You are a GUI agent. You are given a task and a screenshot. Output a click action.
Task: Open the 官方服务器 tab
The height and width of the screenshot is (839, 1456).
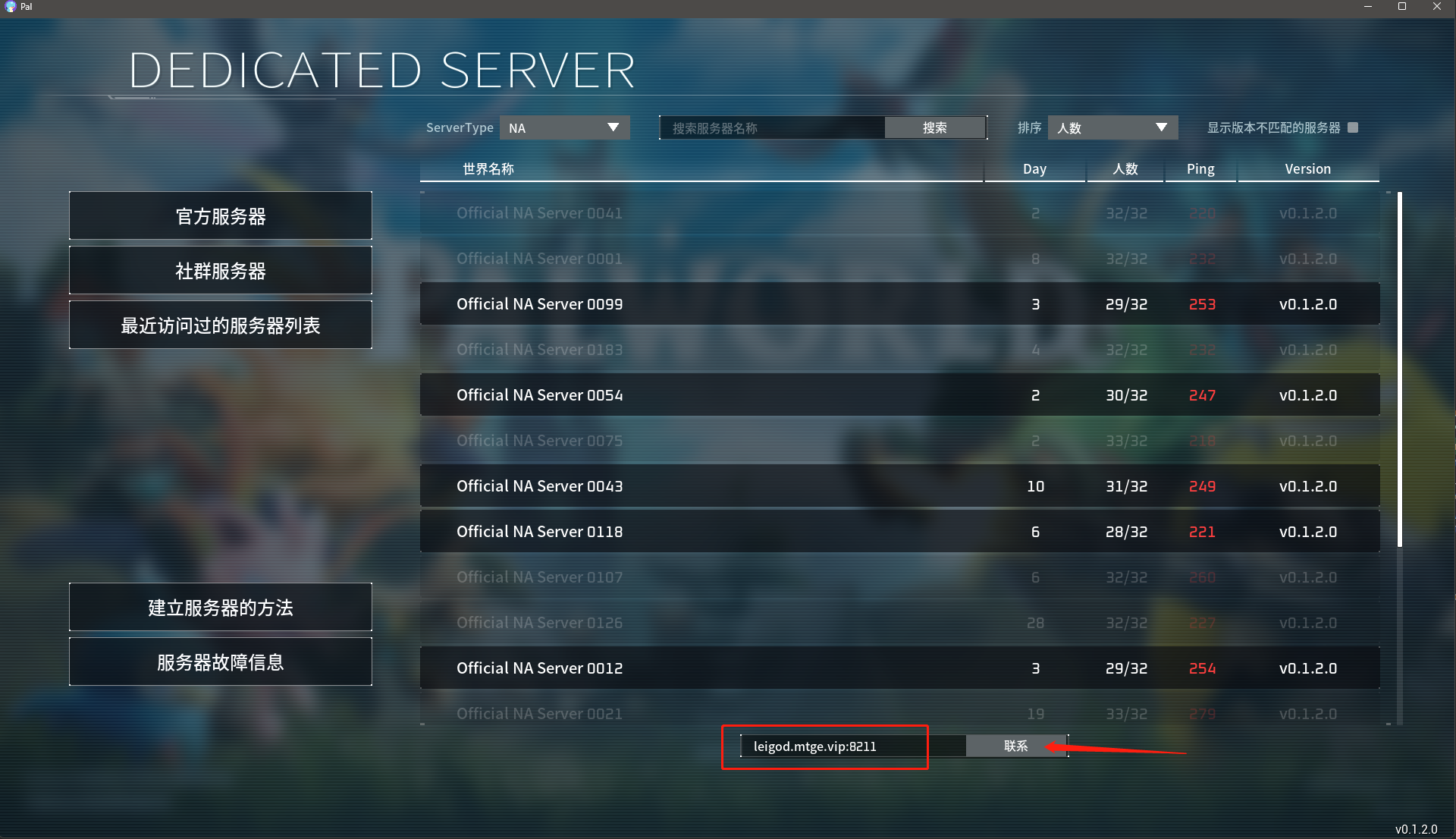221,216
